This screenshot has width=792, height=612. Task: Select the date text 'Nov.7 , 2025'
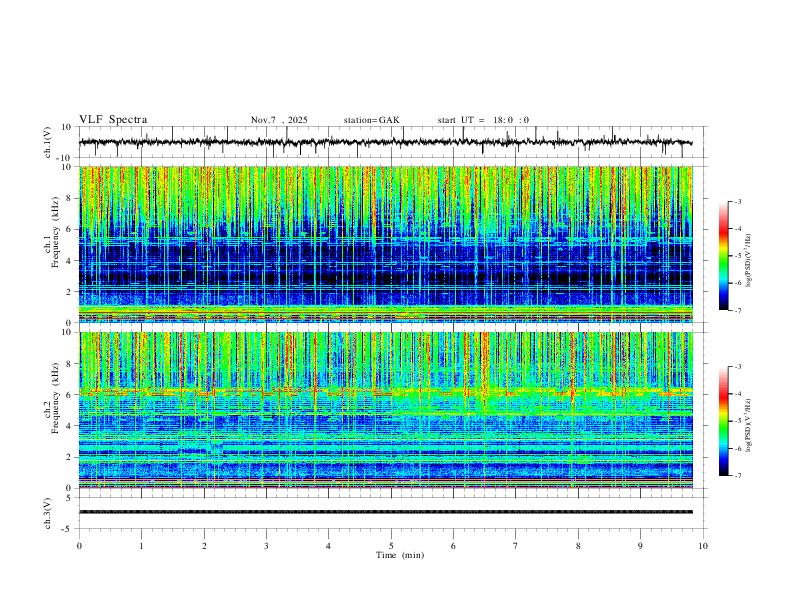(279, 120)
